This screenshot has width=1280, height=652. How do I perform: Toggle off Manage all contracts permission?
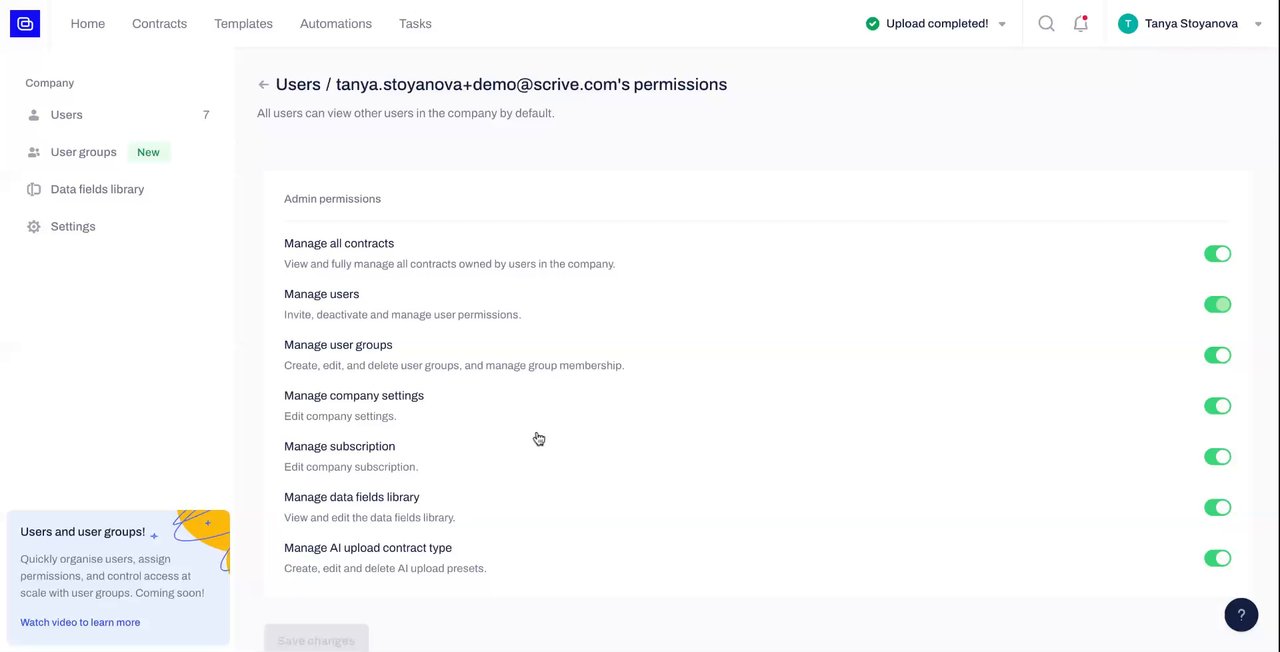[x=1217, y=254]
